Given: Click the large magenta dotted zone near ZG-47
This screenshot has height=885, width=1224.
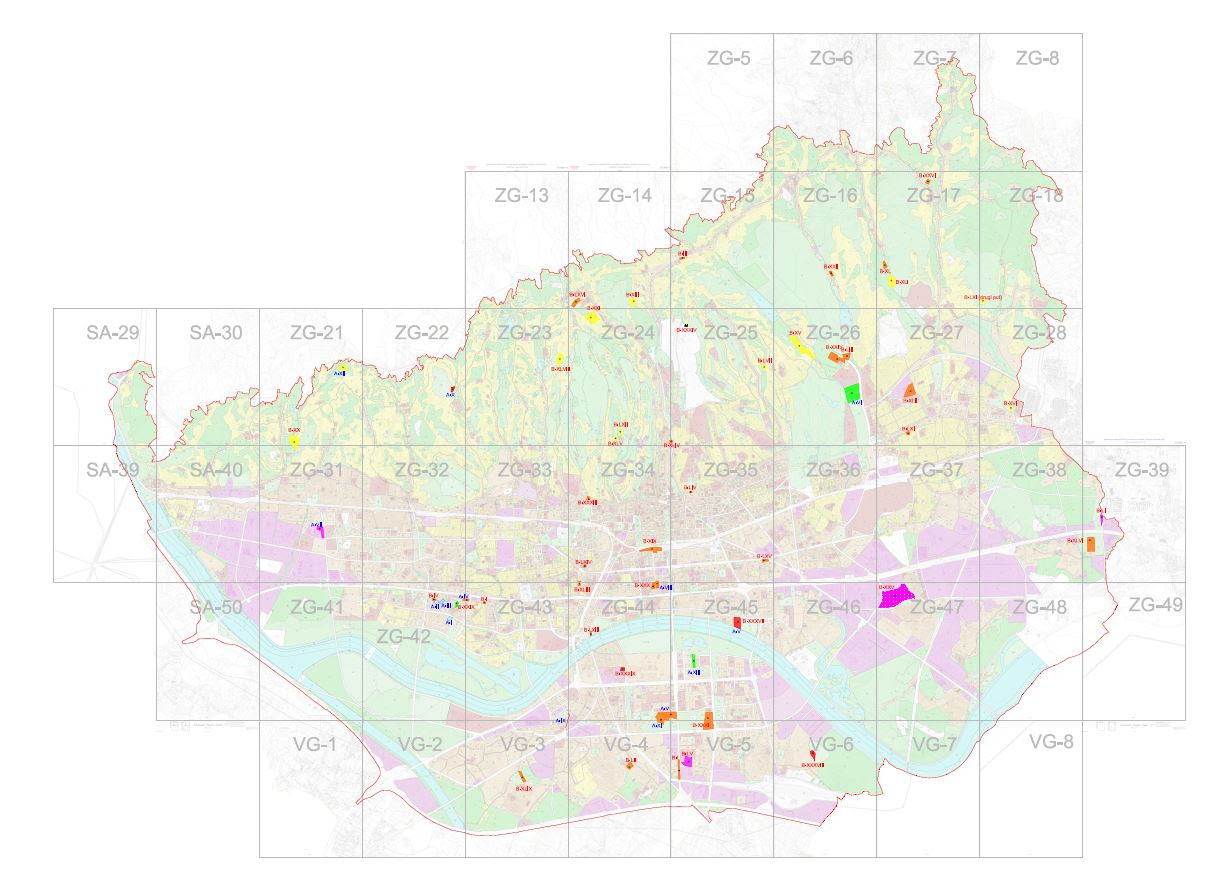Looking at the screenshot, I should coord(896,596).
